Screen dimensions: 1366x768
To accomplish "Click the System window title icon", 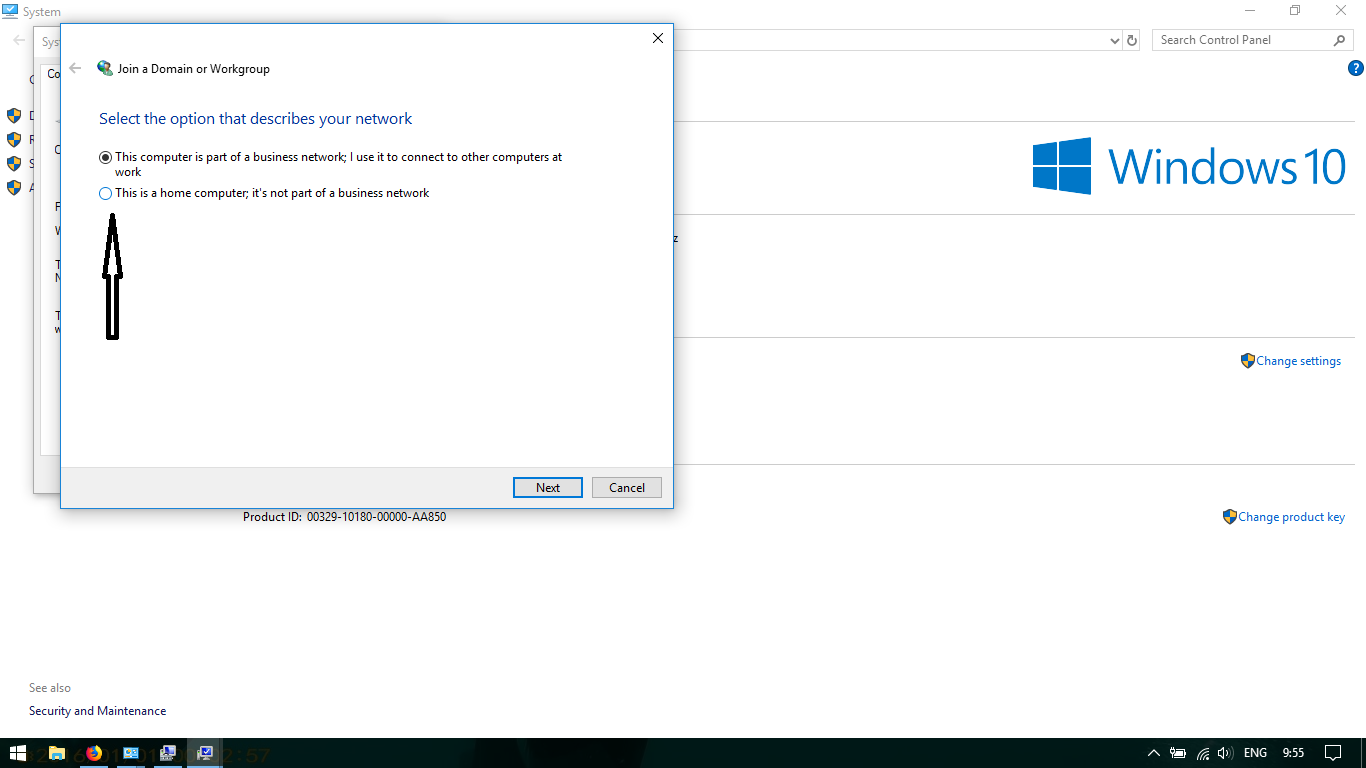I will 10,11.
